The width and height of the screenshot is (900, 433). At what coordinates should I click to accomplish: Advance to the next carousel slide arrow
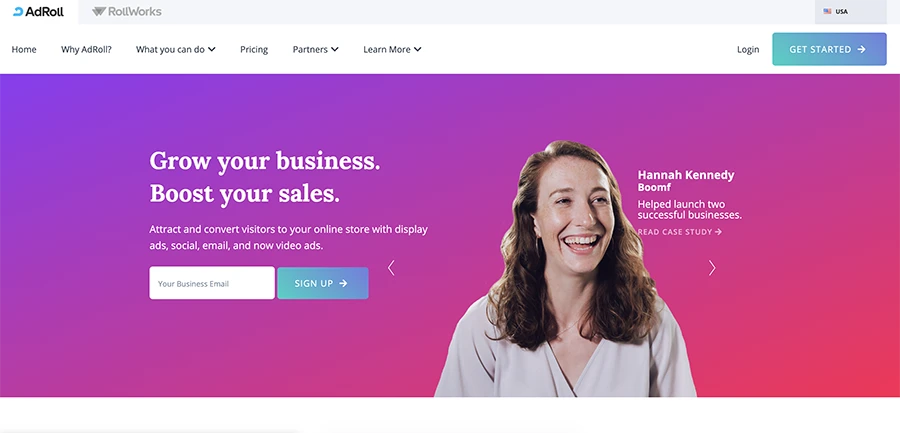[712, 268]
